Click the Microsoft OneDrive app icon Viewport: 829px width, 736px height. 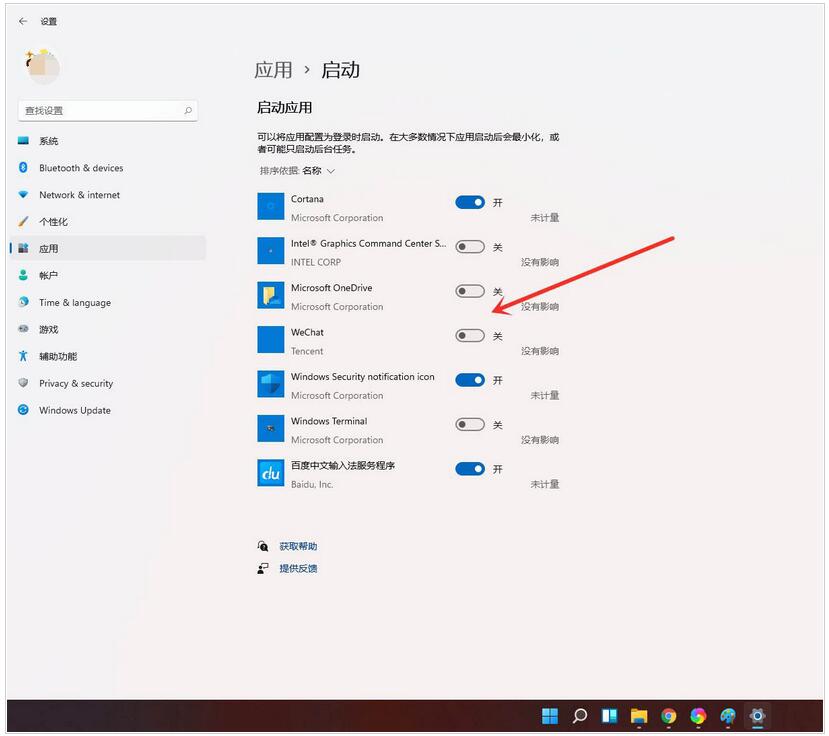pyautogui.click(x=271, y=295)
